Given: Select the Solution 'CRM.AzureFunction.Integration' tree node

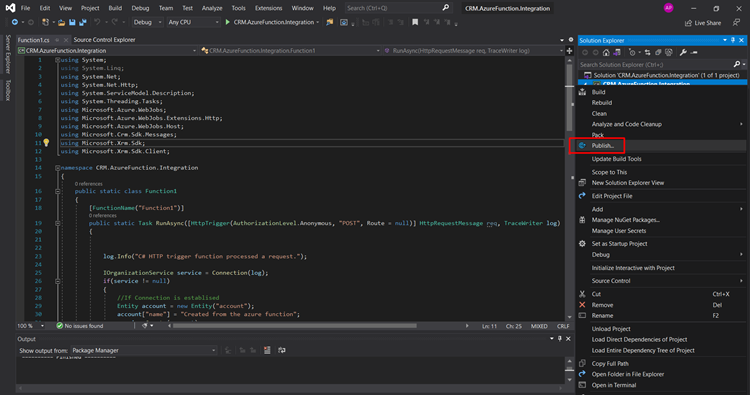Looking at the screenshot, I should pyautogui.click(x=663, y=75).
